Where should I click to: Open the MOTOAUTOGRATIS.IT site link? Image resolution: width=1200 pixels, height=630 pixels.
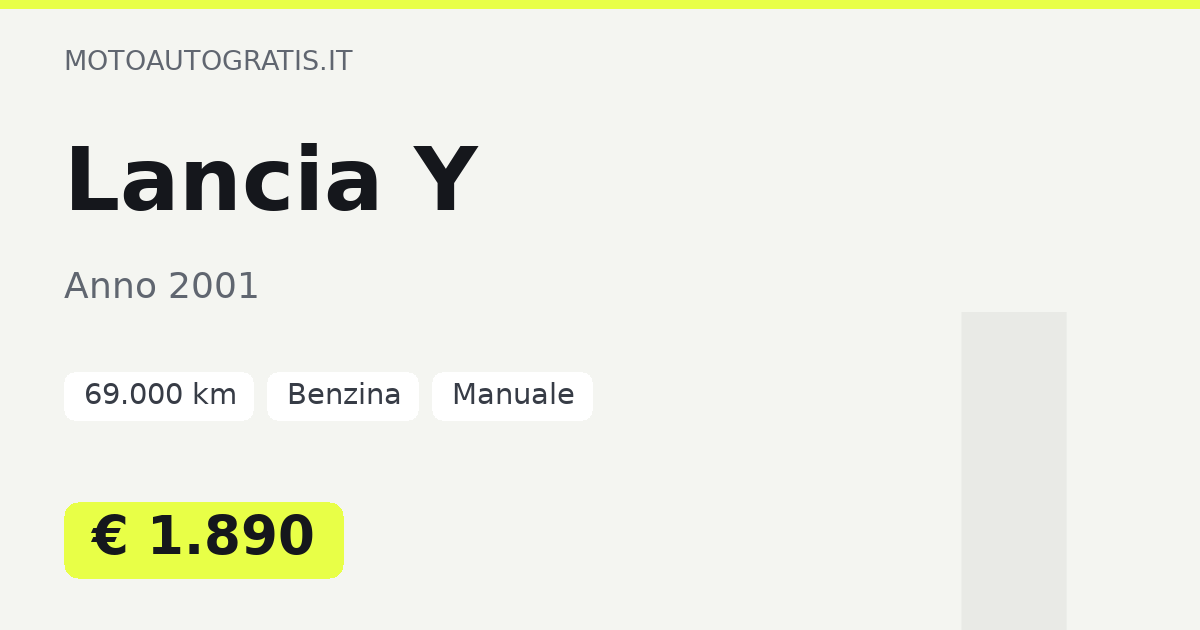point(208,62)
